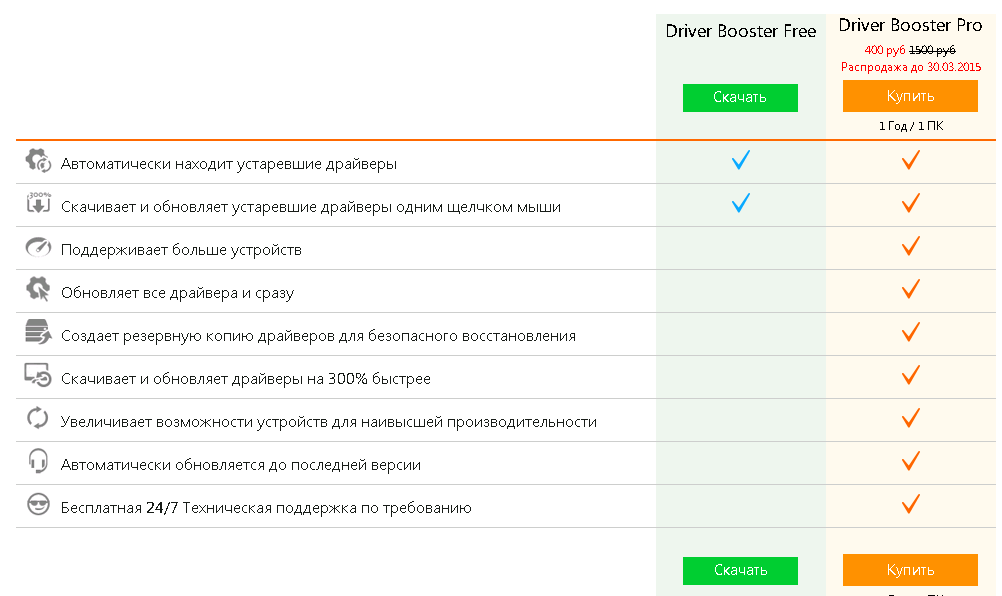Click the crossed-out '1500 руб' old price
1002x596 pixels.
932,50
